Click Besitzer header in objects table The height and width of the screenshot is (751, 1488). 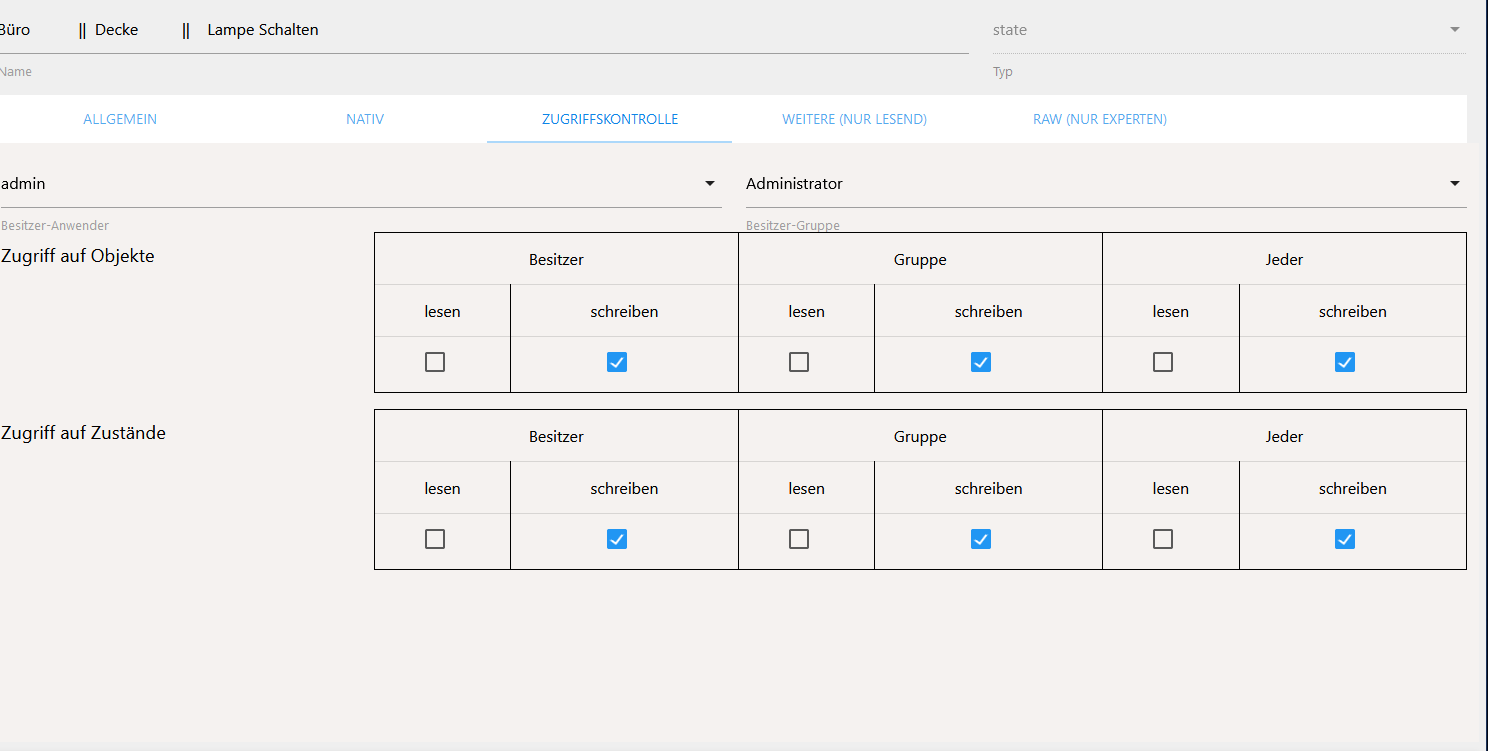coord(556,260)
